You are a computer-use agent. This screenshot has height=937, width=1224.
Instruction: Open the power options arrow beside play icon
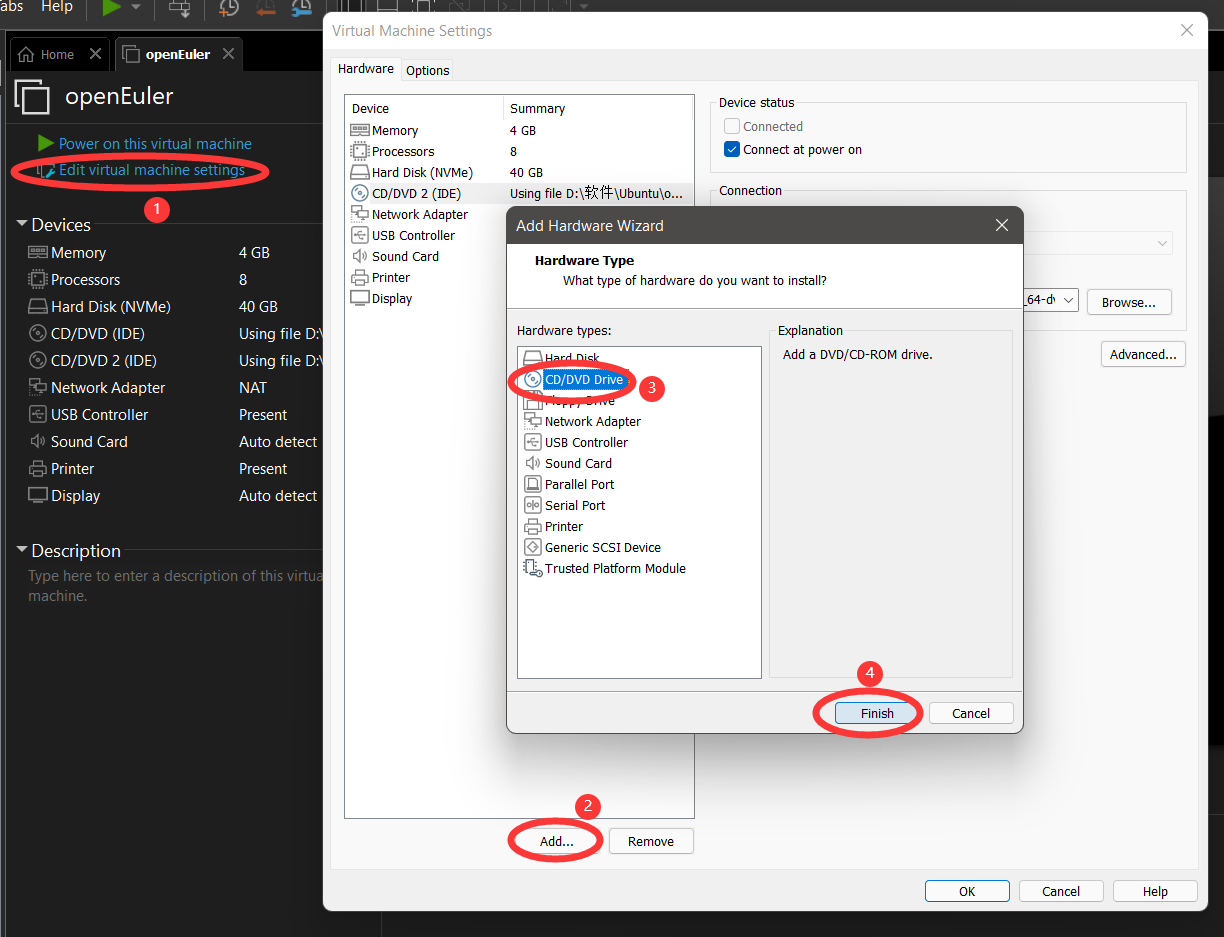[136, 8]
